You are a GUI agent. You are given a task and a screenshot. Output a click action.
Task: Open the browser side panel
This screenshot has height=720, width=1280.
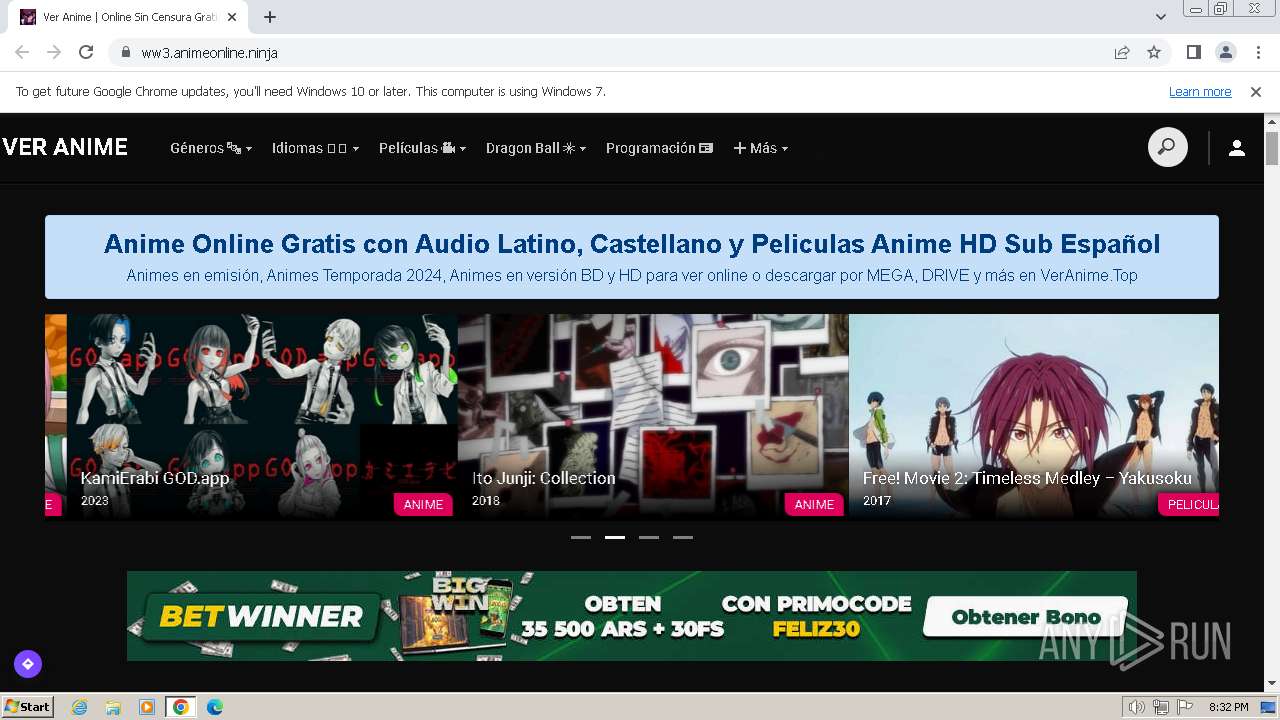pos(1193,52)
